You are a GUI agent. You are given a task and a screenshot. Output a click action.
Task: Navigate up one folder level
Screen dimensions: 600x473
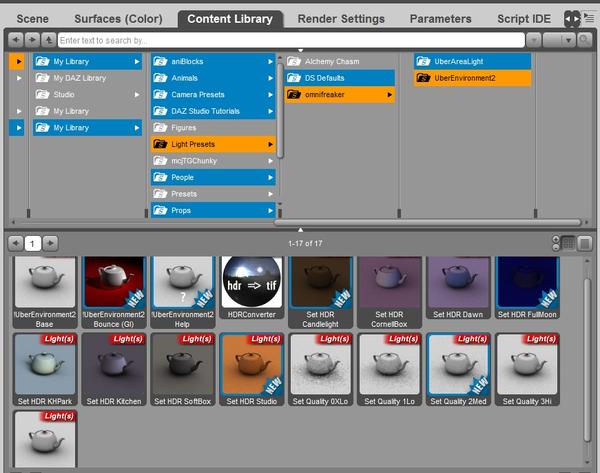(49, 40)
